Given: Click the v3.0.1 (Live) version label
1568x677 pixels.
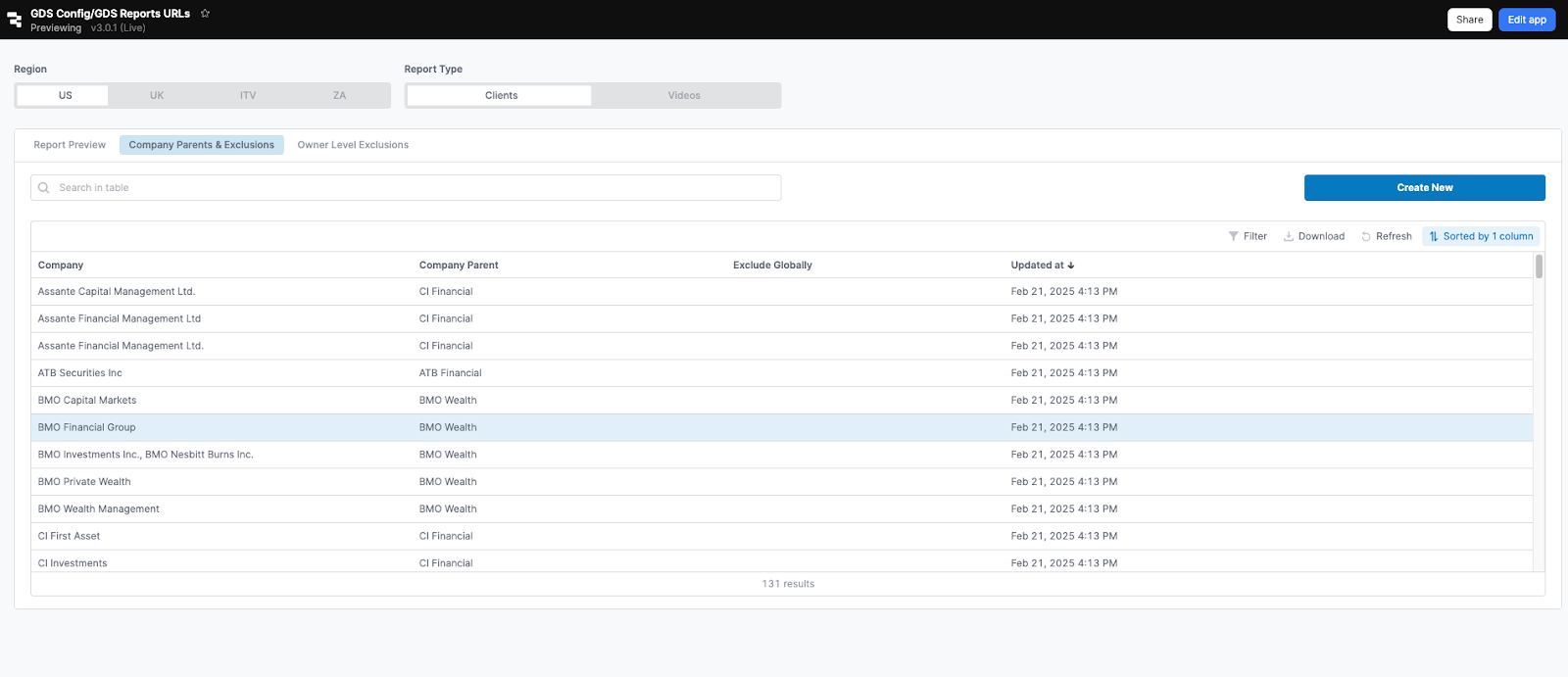Looking at the screenshot, I should (118, 28).
